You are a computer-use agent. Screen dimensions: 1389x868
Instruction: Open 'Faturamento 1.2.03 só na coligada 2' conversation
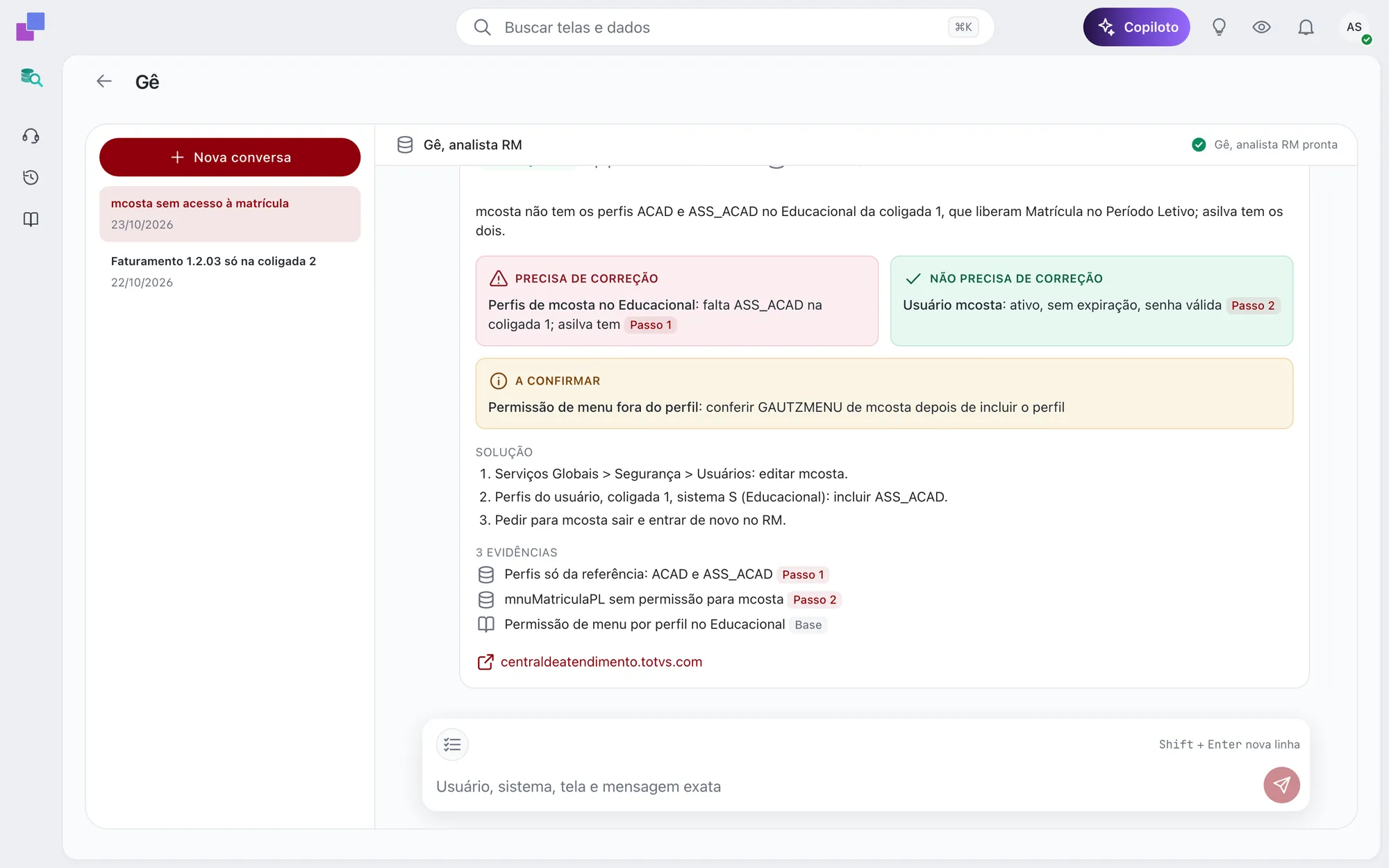pyautogui.click(x=230, y=272)
